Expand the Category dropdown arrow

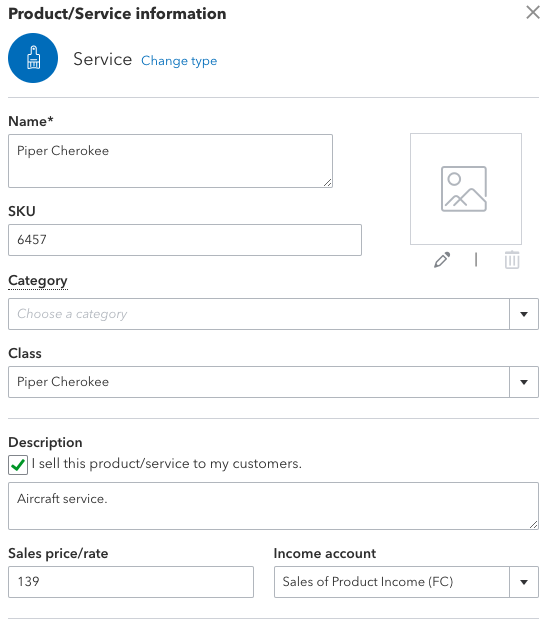(524, 314)
